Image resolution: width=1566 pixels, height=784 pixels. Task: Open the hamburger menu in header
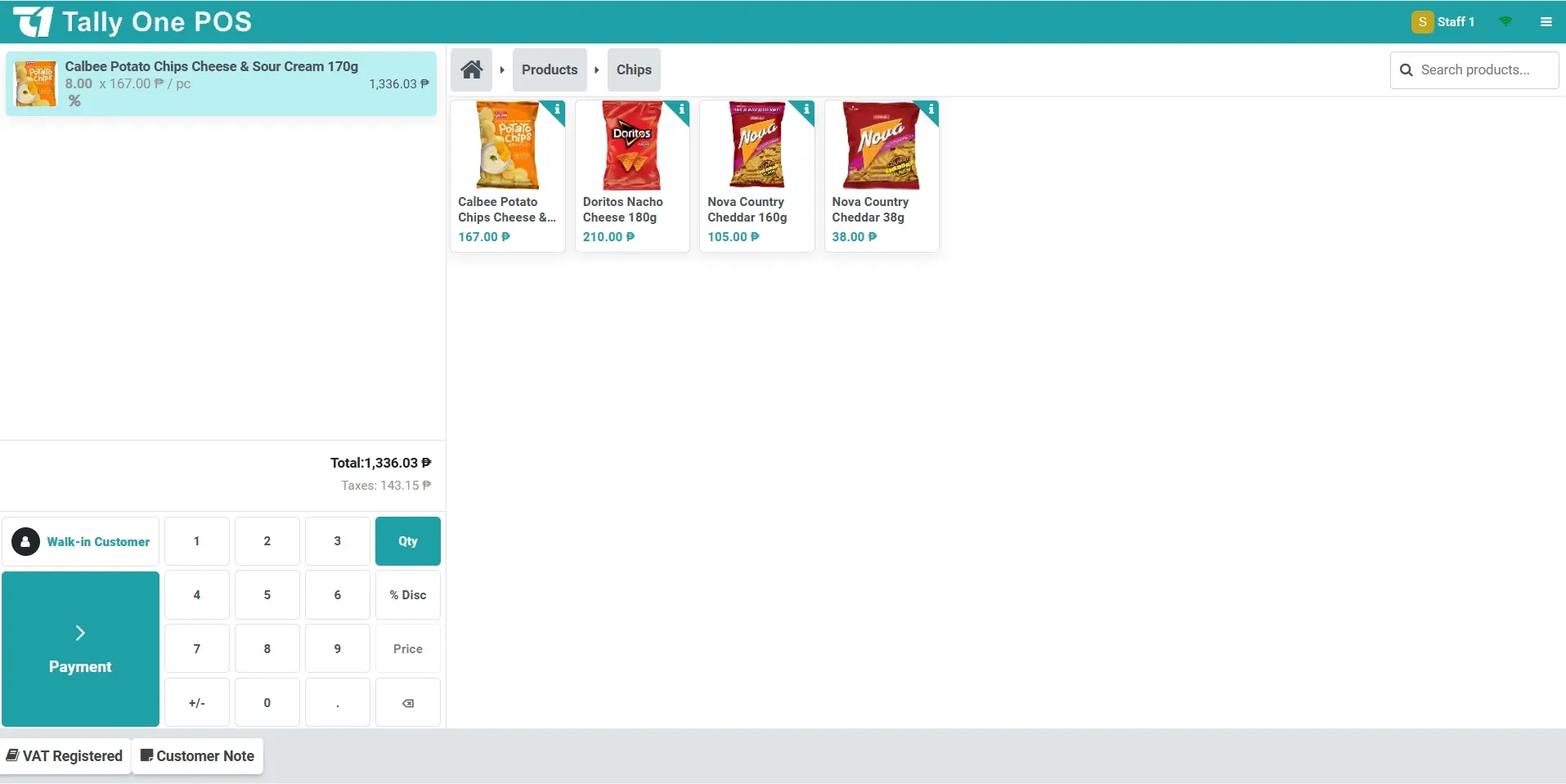click(1546, 22)
